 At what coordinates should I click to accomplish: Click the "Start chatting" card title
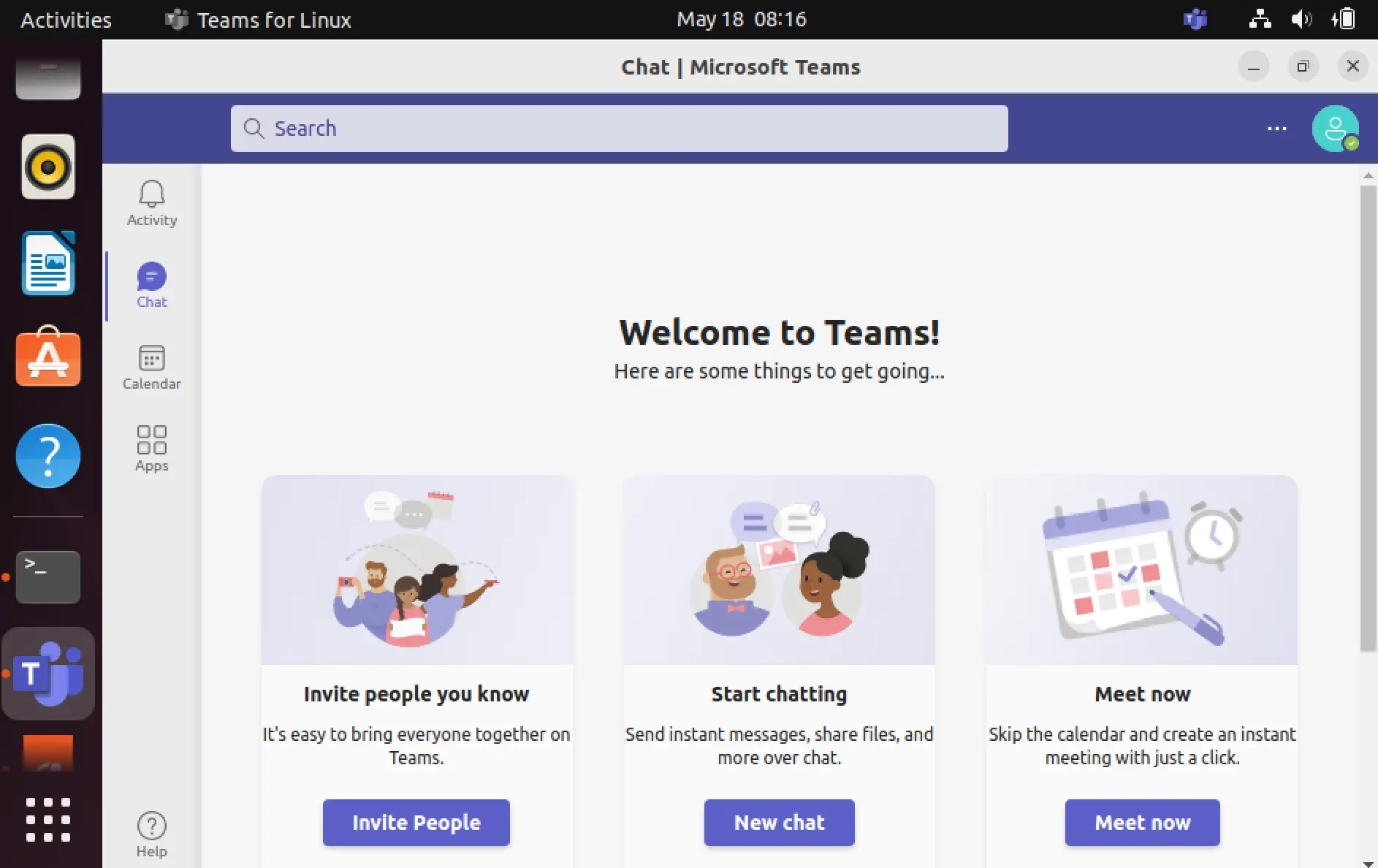tap(779, 694)
